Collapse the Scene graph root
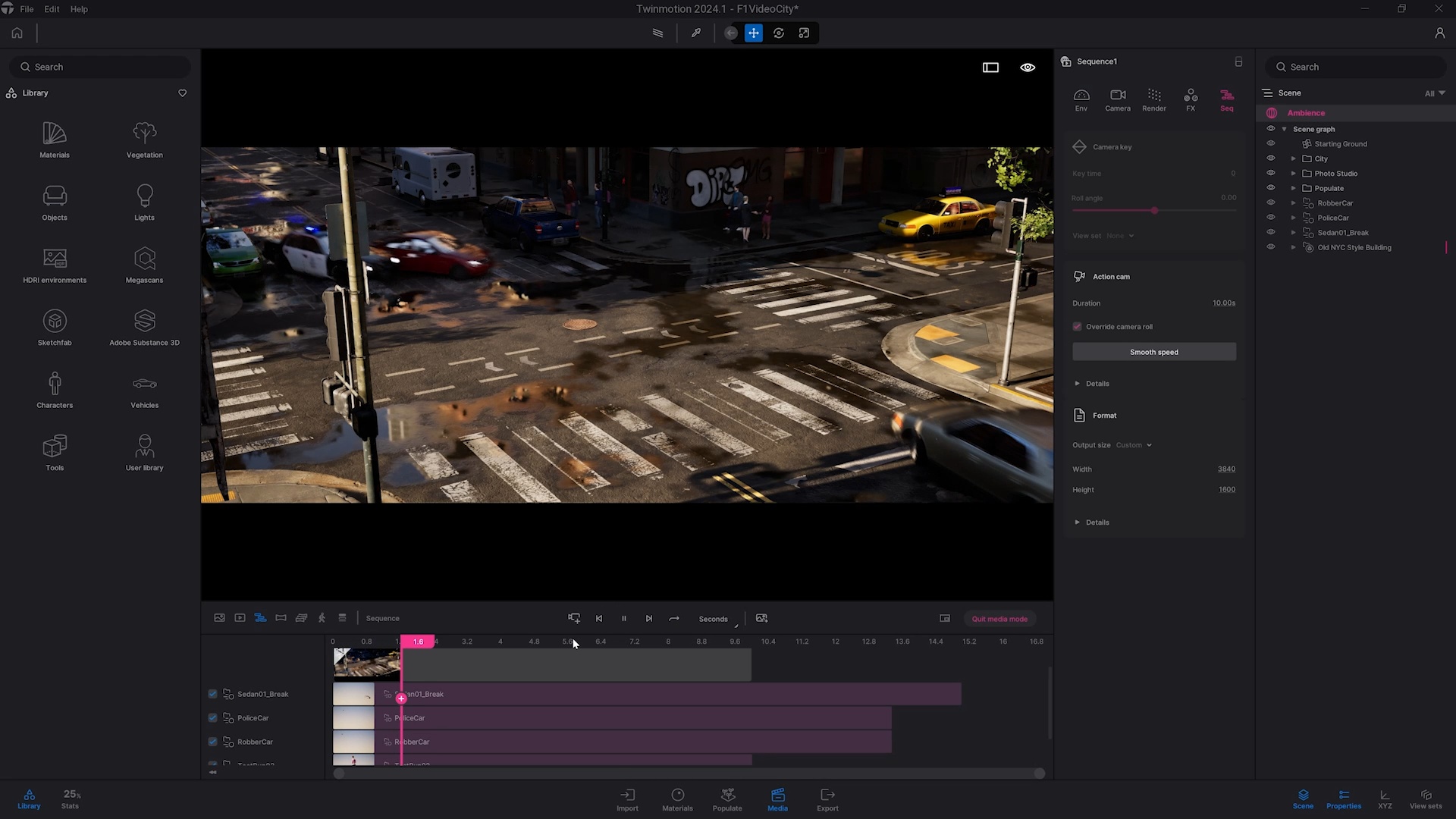The height and width of the screenshot is (819, 1456). point(1285,129)
